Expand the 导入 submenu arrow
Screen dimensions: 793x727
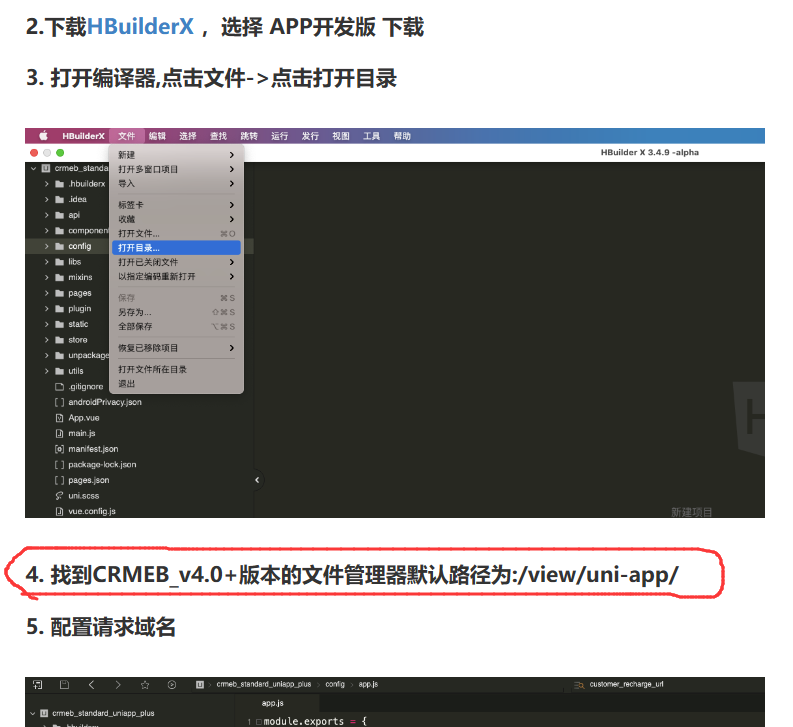[x=232, y=183]
